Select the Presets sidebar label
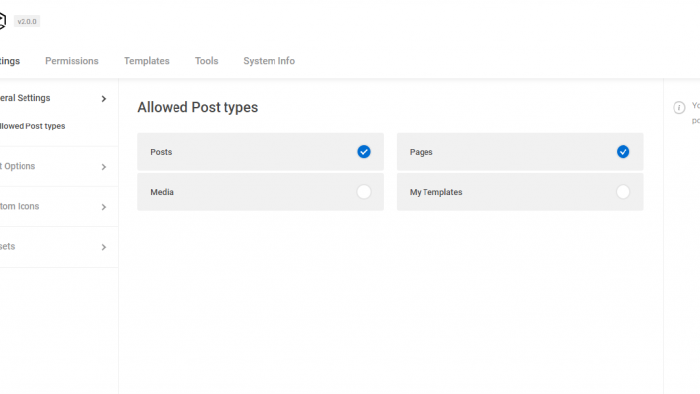Screen dimensions: 700x394 pyautogui.click(x=8, y=246)
